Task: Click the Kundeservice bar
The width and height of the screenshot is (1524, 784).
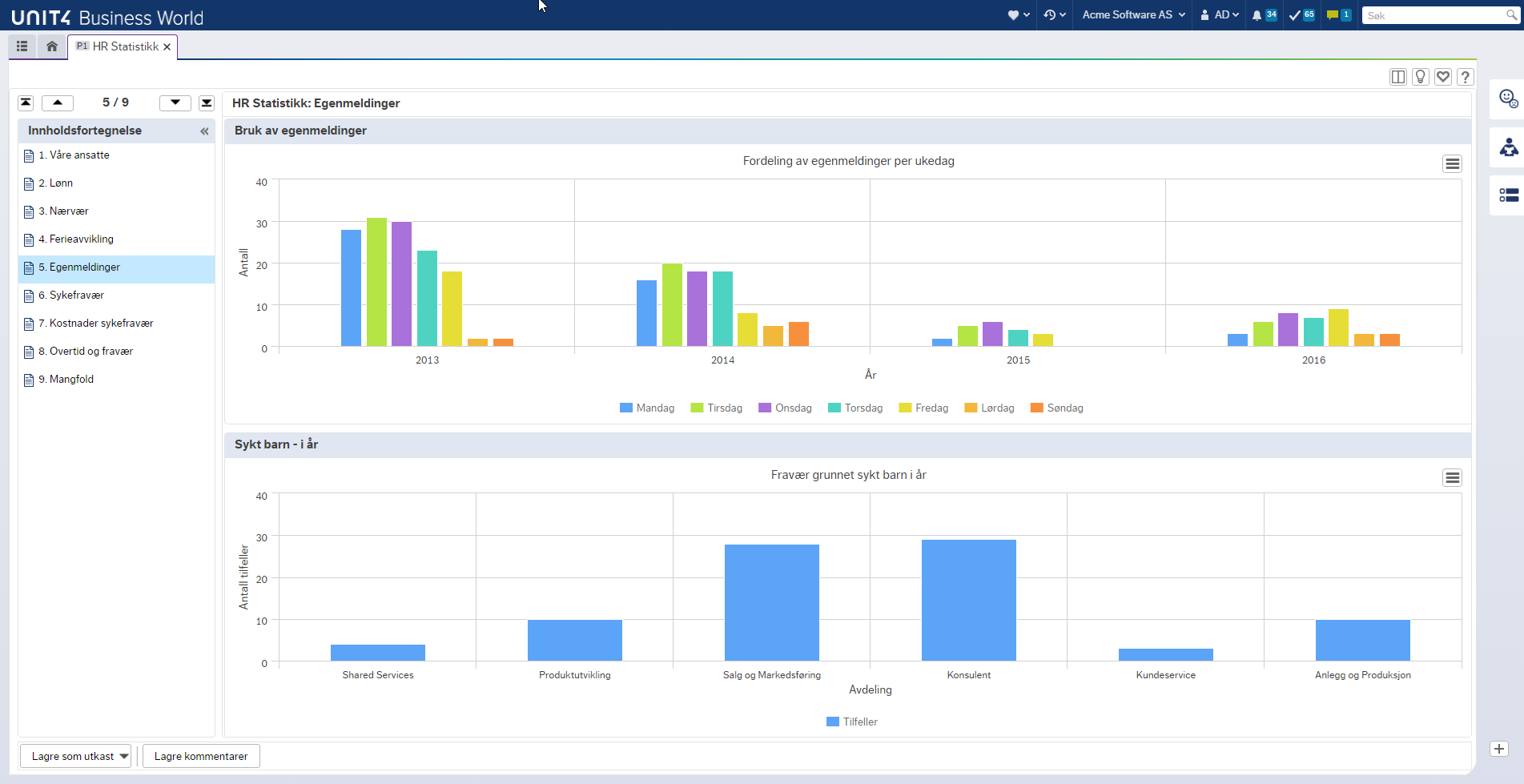Action: pos(1166,655)
